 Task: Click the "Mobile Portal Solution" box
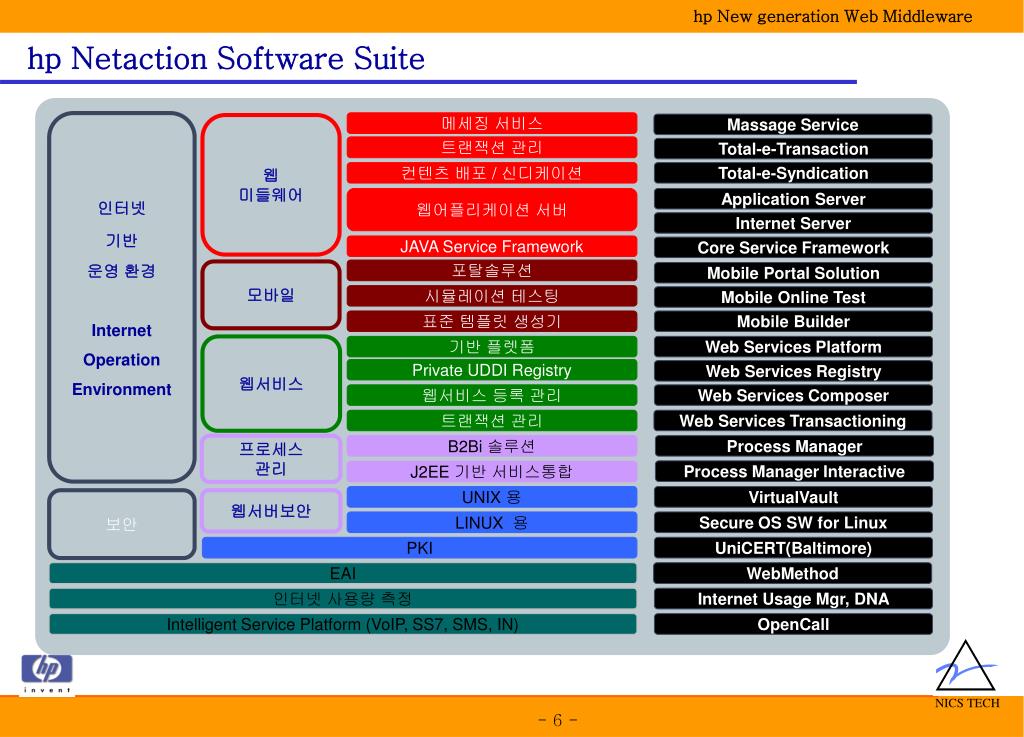pyautogui.click(x=793, y=273)
